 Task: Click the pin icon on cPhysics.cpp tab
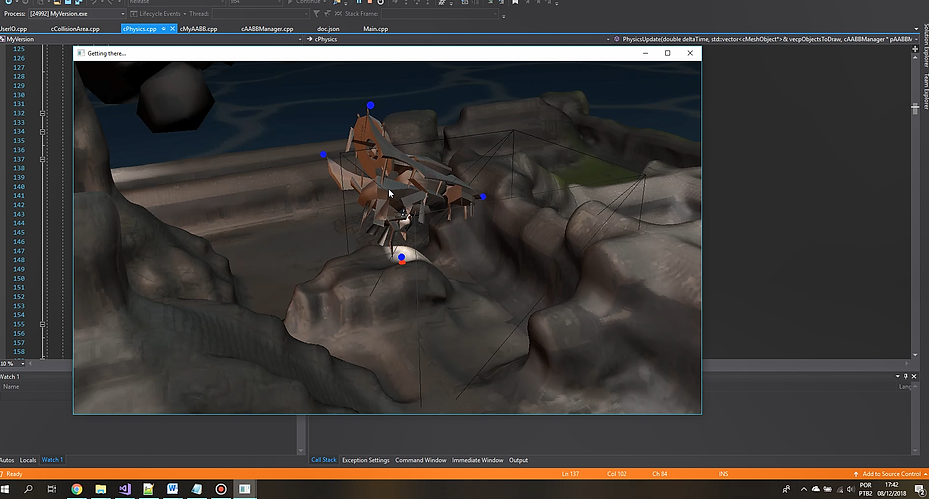[x=164, y=28]
